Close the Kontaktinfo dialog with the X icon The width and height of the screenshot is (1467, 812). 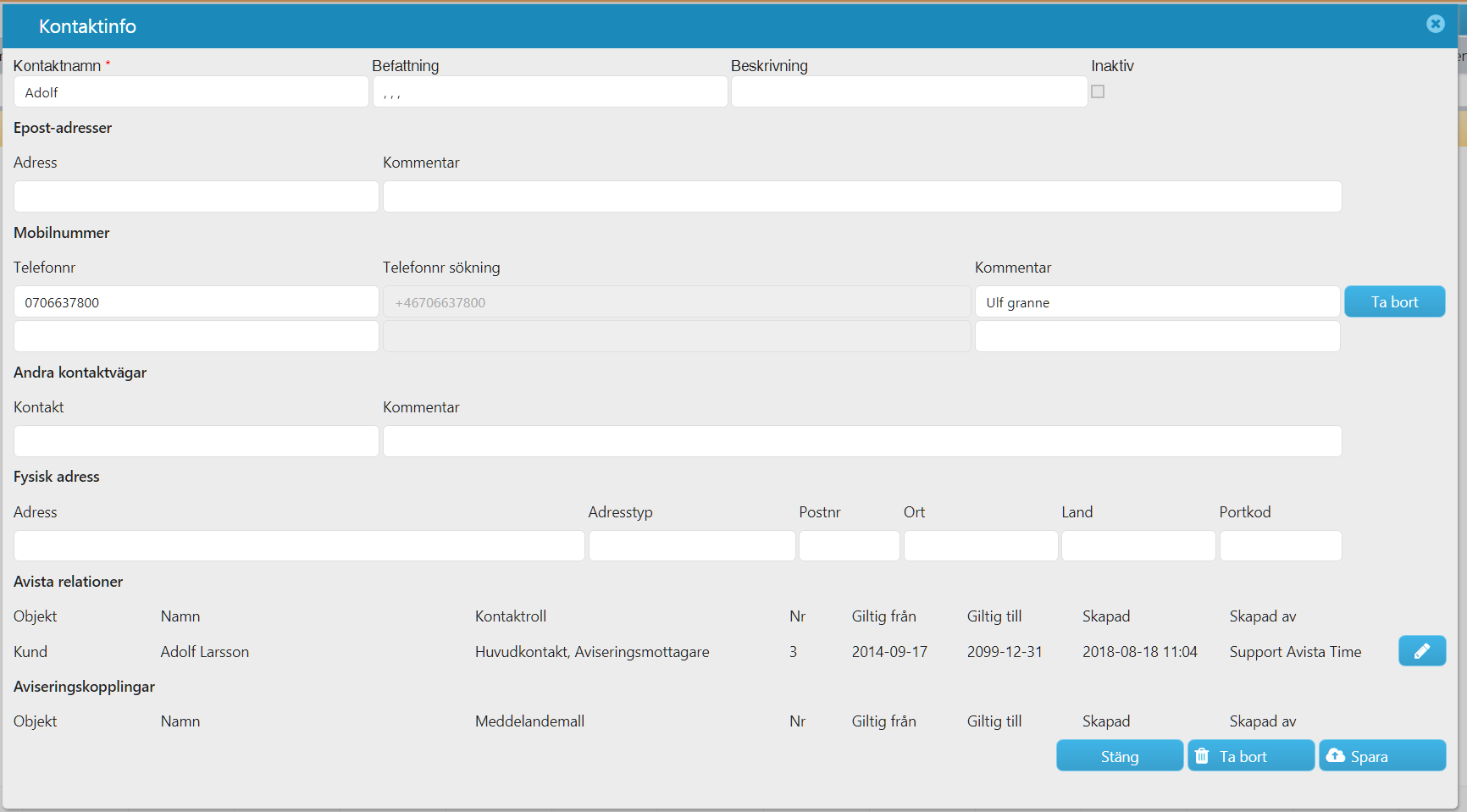(x=1435, y=24)
